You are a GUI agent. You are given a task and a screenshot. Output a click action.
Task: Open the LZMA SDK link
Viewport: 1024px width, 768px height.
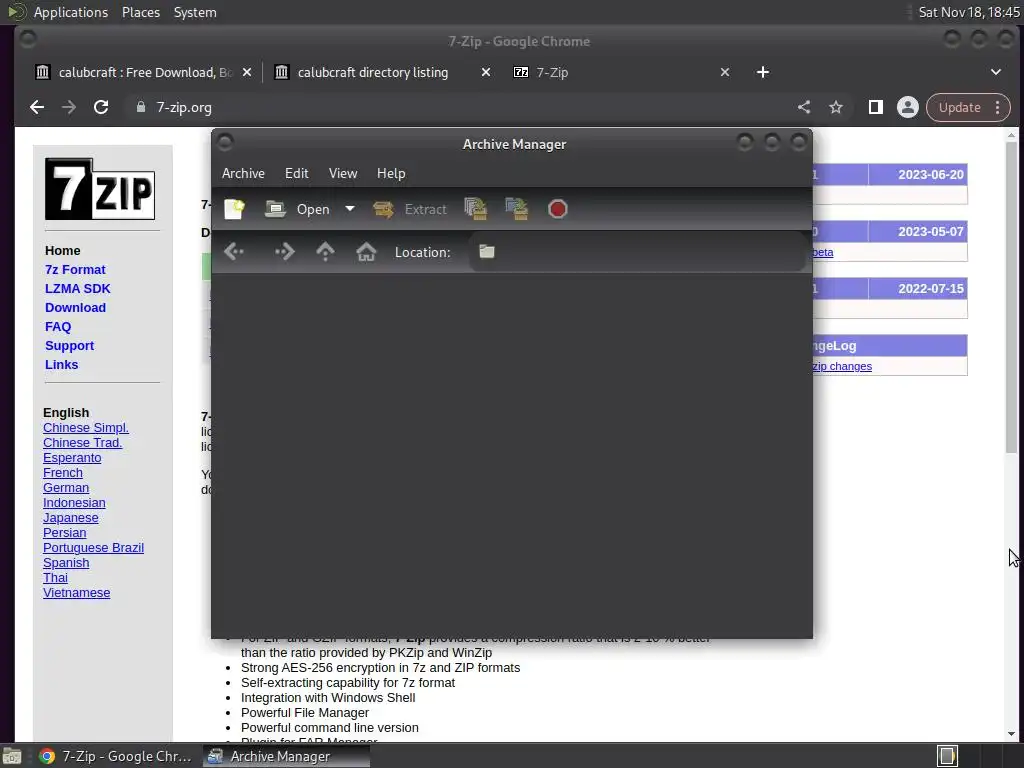tap(78, 288)
